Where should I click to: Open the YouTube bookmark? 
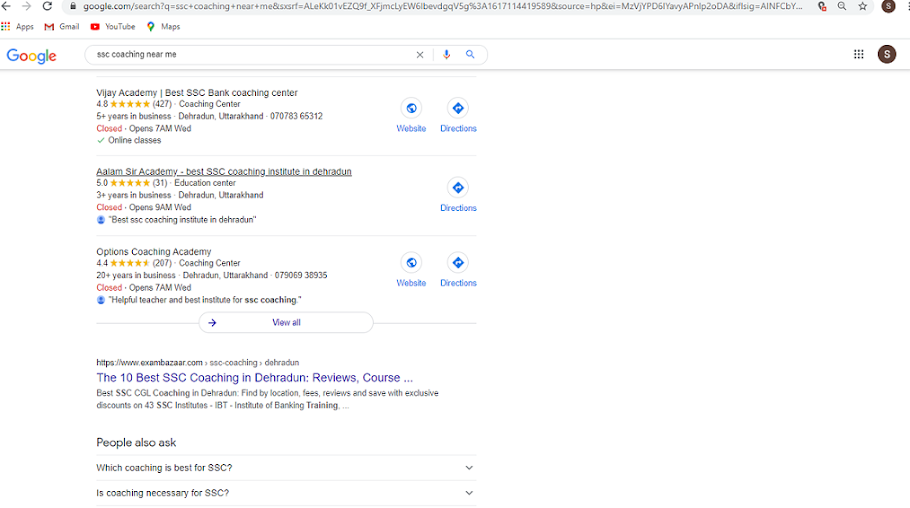click(x=113, y=27)
